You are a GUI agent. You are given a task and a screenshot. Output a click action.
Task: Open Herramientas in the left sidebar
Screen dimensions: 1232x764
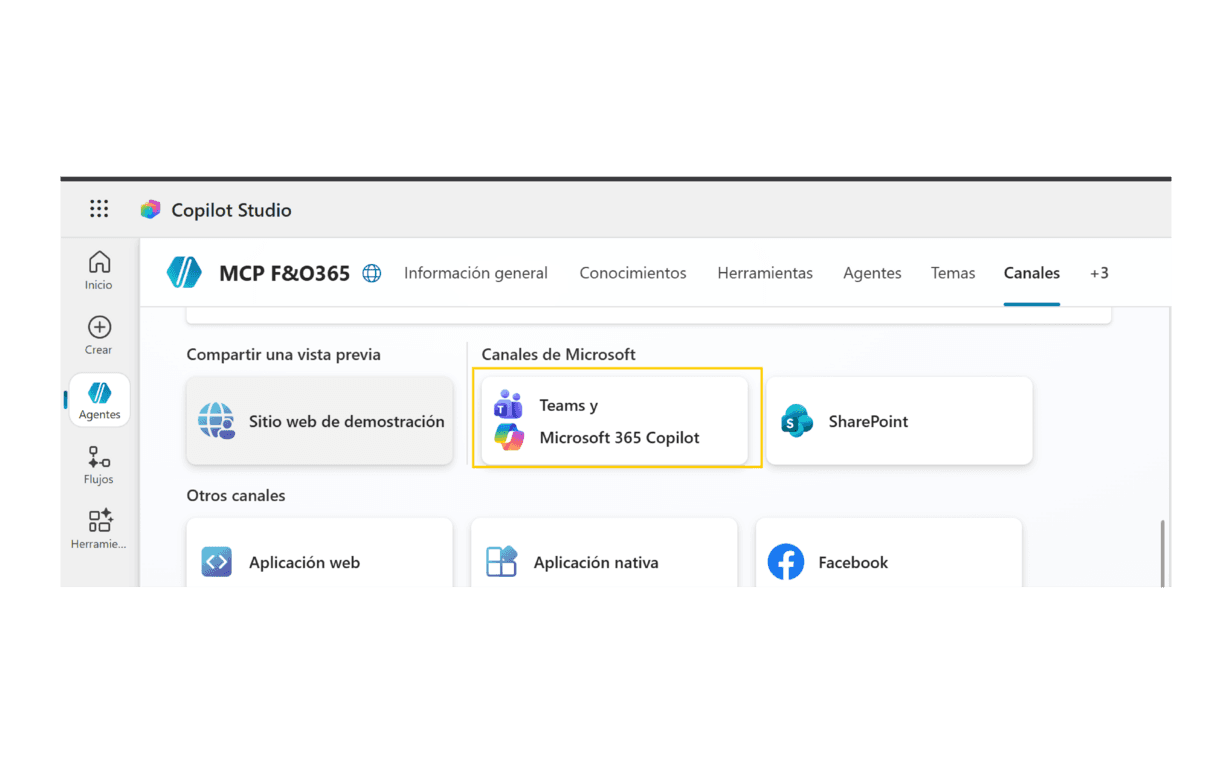pyautogui.click(x=99, y=529)
